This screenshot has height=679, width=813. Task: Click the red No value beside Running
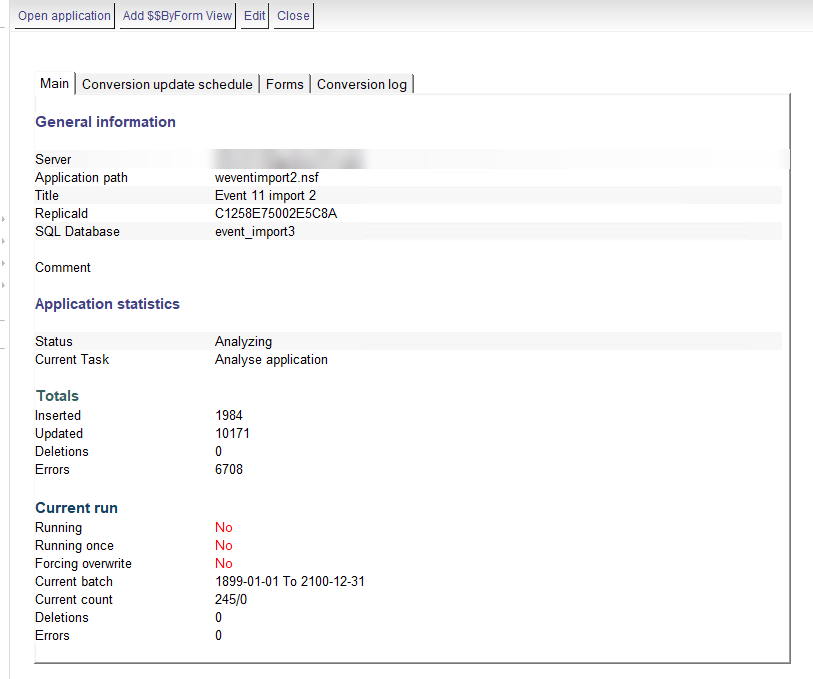click(x=223, y=528)
